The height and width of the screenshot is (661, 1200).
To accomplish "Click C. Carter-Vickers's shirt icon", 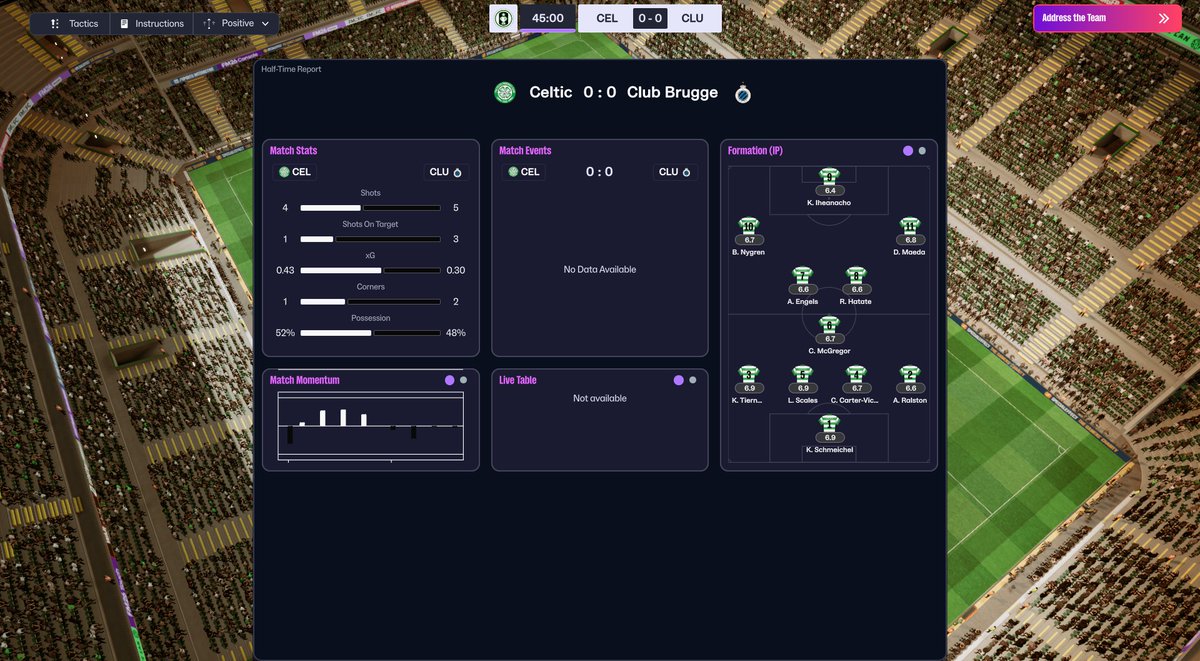I will tap(856, 374).
